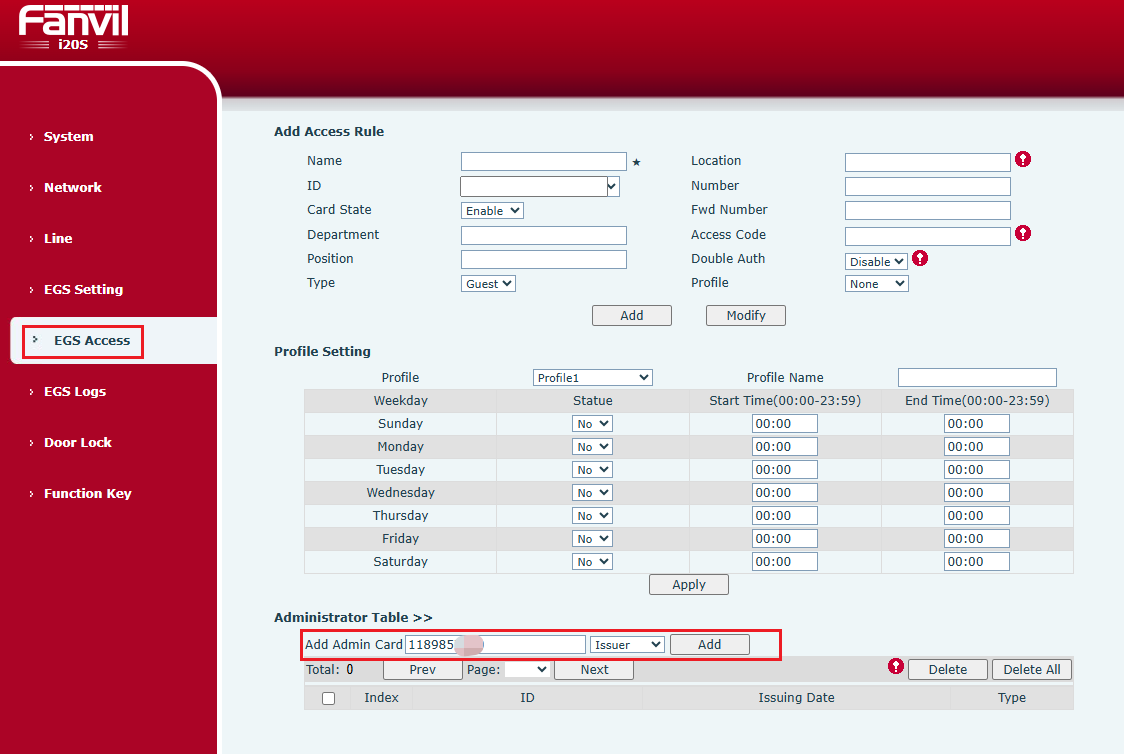Click the Fwd Number input field
The height and width of the screenshot is (754, 1124).
[928, 210]
